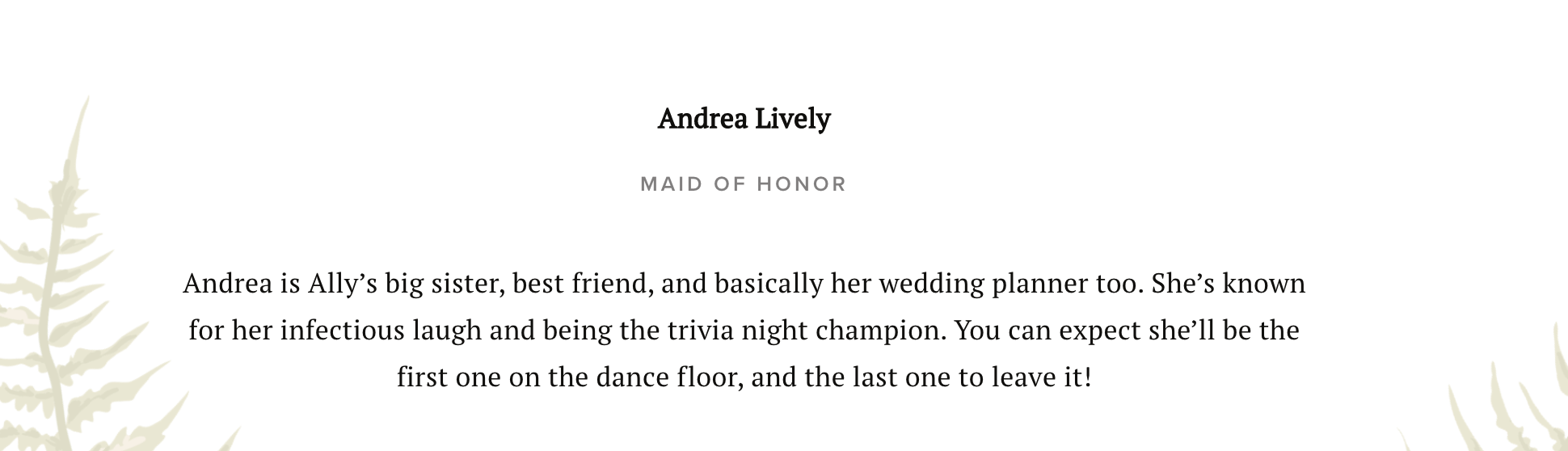Click the words 'best friend' in bio

coord(583,285)
